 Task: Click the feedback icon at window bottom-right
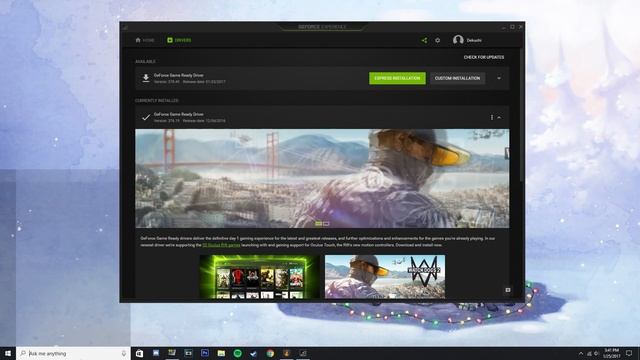(508, 290)
